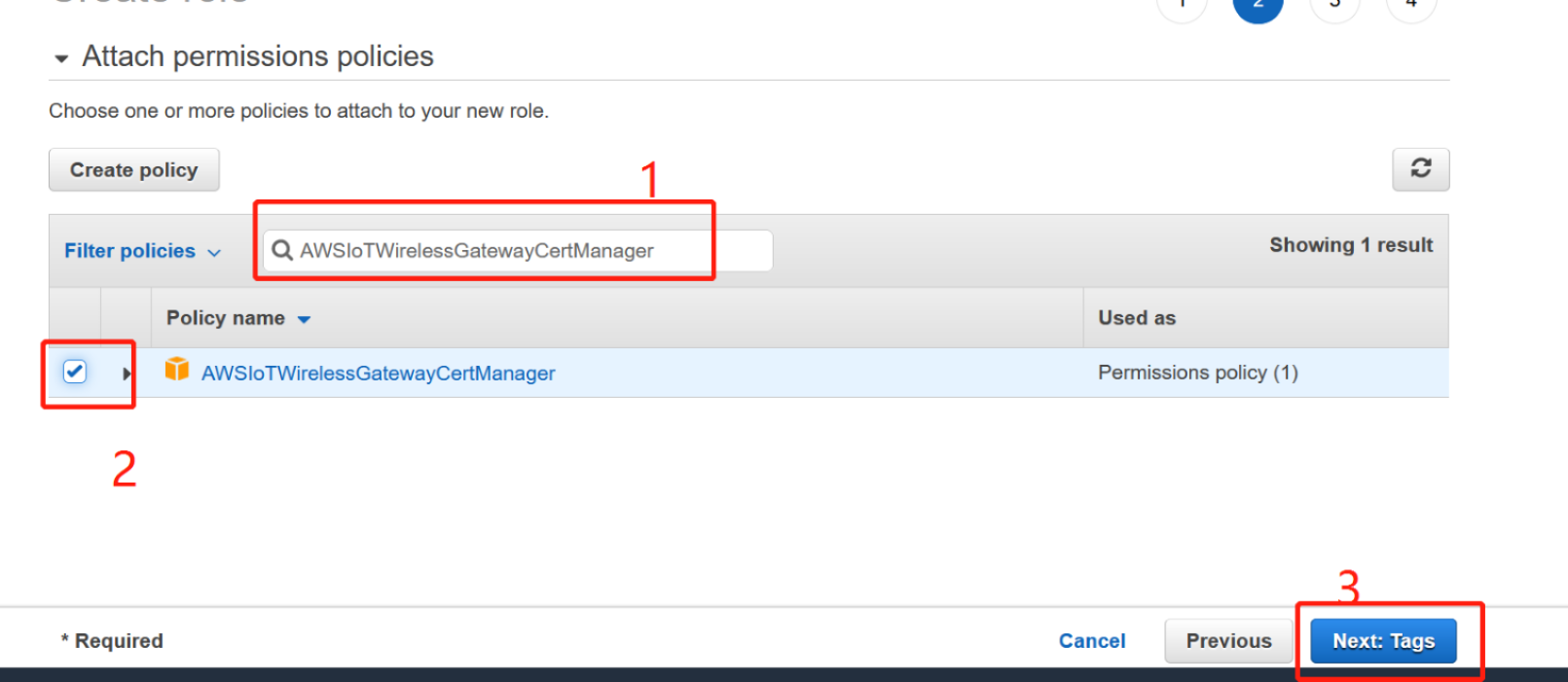
Task: Select the Permissions policy (1) cell
Action: click(x=1198, y=373)
